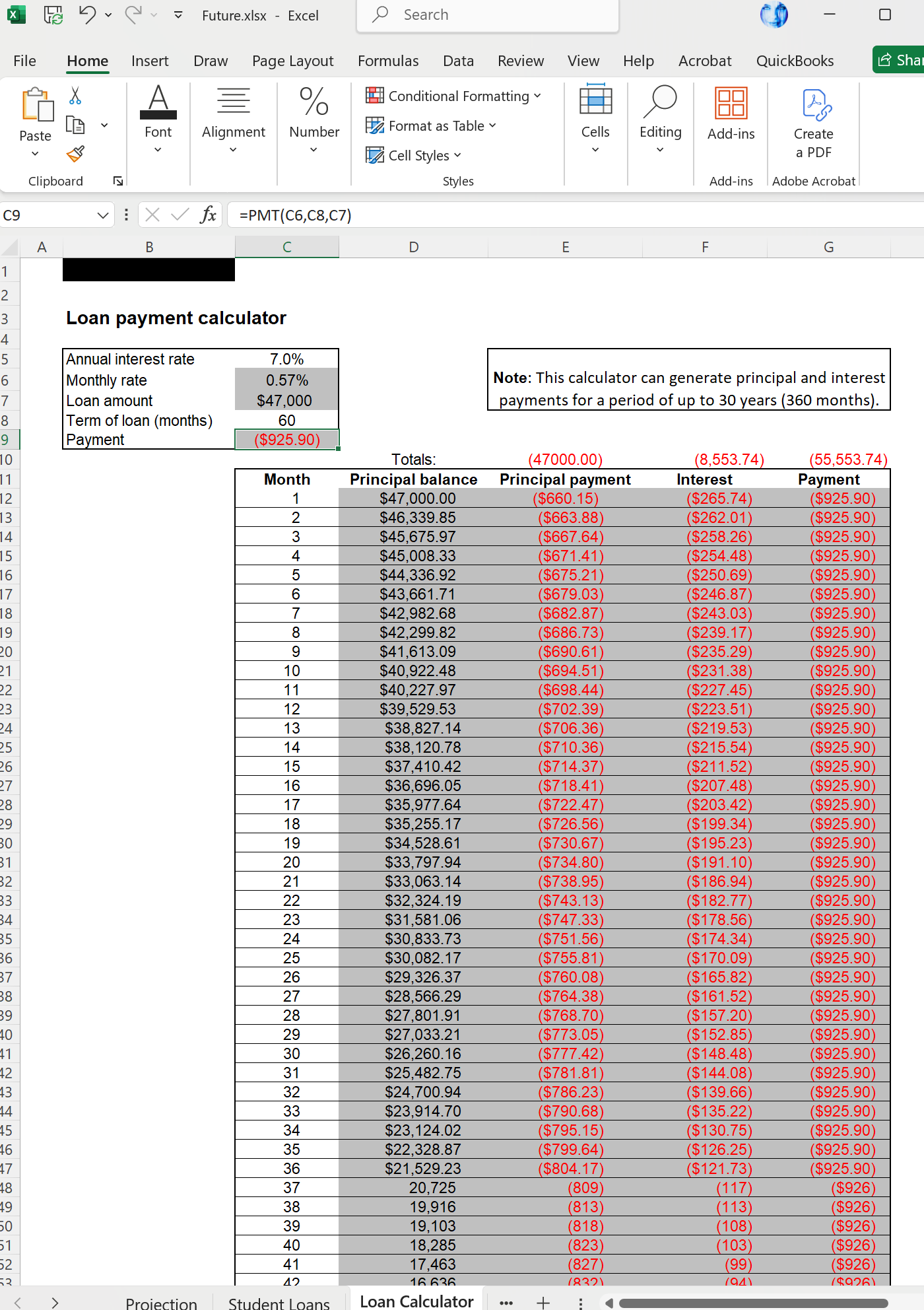This screenshot has width=924, height=1310.
Task: Click the Loan payment calculator heading
Action: tap(176, 318)
